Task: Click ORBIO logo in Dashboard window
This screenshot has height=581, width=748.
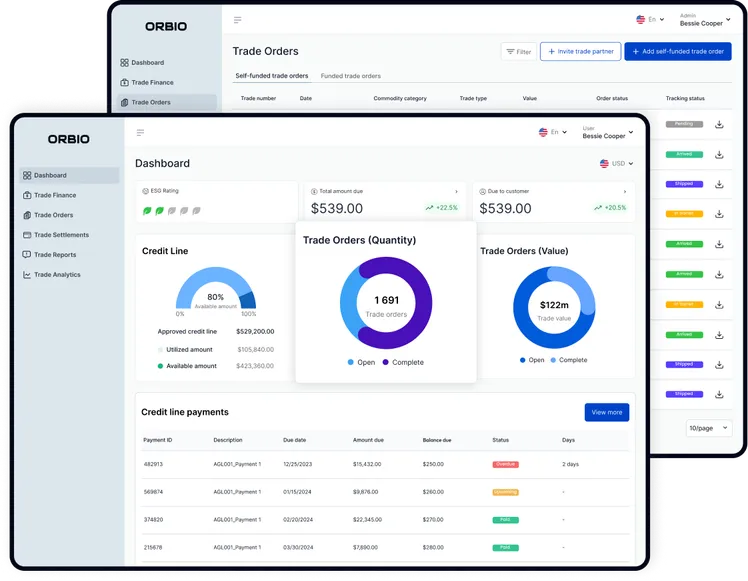Action: [69, 139]
